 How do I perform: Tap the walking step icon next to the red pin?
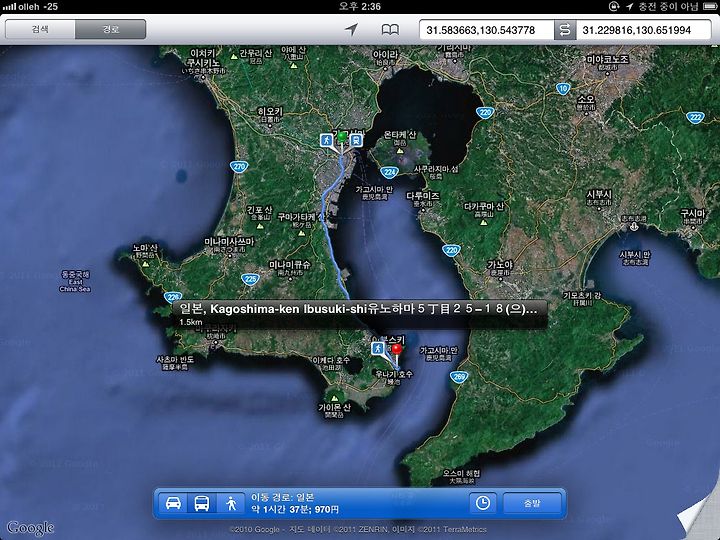coord(377,349)
